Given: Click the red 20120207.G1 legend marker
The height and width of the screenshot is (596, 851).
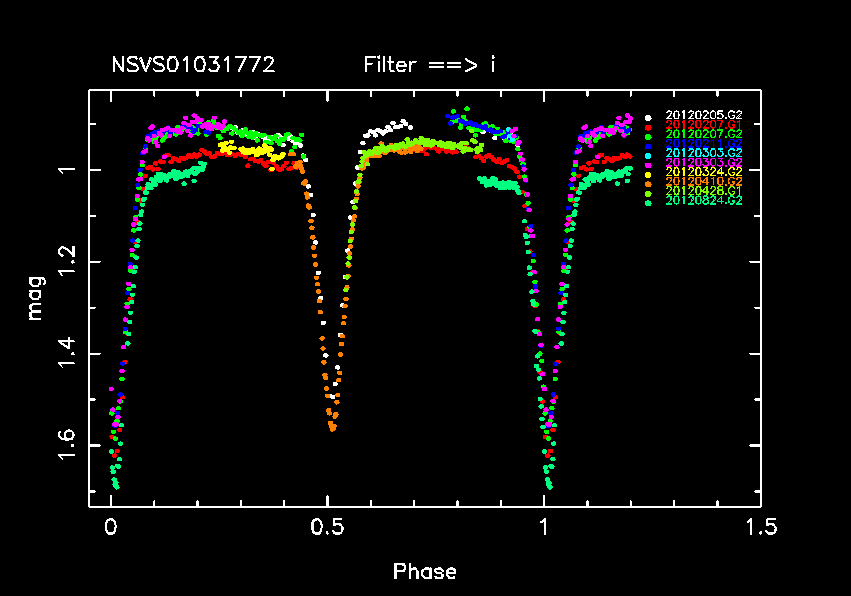Looking at the screenshot, I should pyautogui.click(x=648, y=125).
